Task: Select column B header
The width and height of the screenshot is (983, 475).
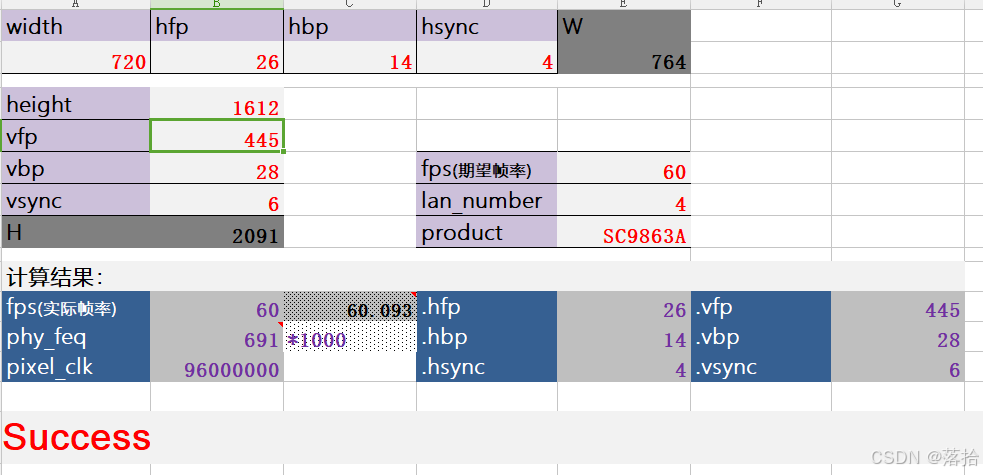Action: click(217, 4)
